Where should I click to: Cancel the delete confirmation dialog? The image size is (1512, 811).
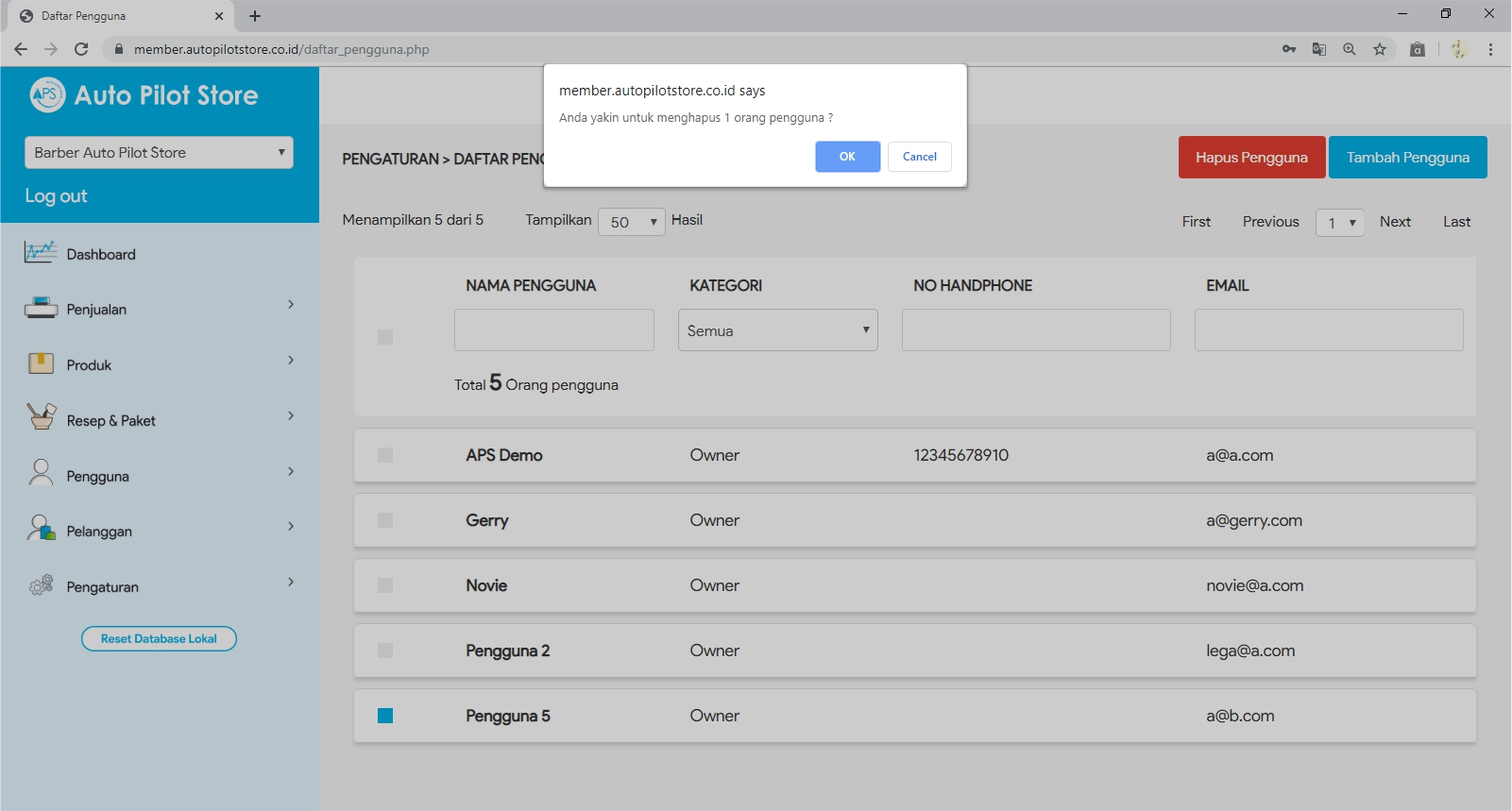coord(919,157)
